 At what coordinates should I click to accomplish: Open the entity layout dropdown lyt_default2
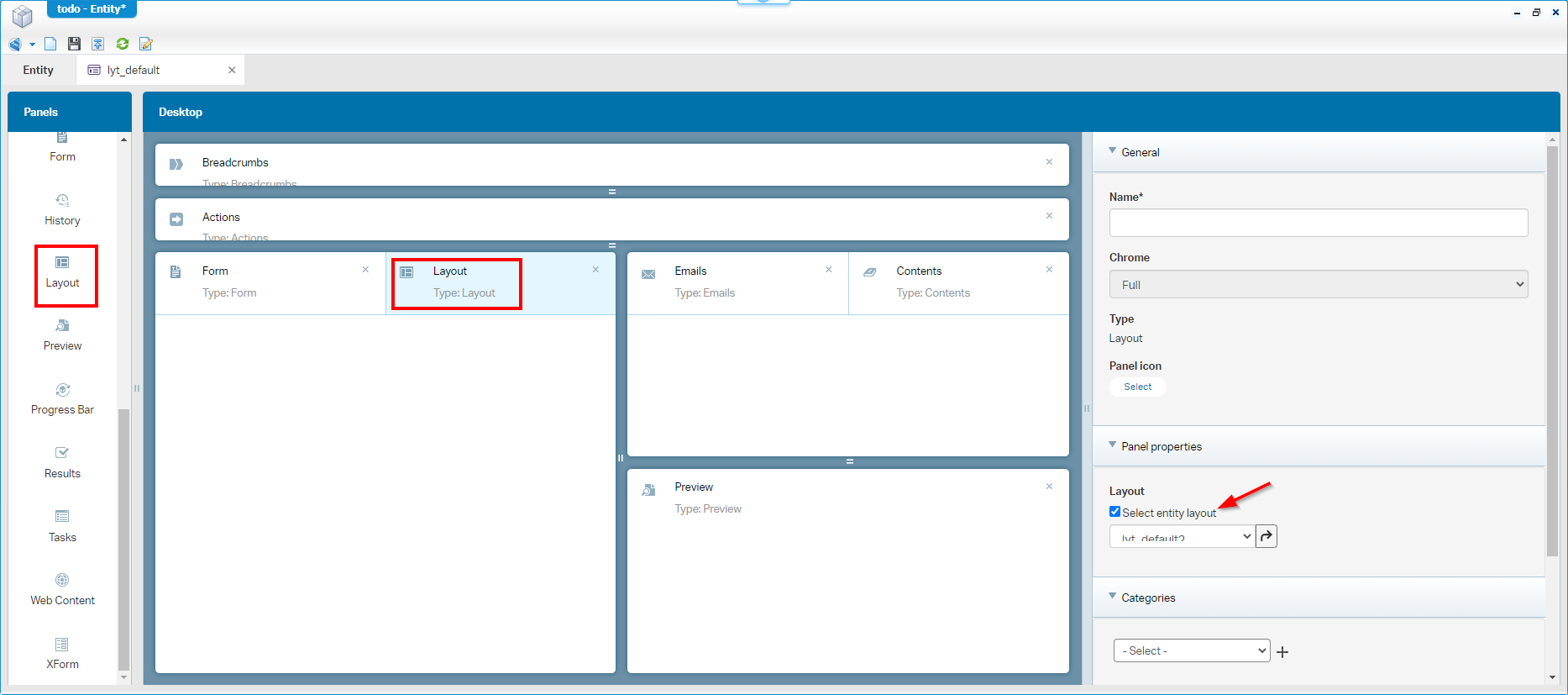pyautogui.click(x=1182, y=537)
